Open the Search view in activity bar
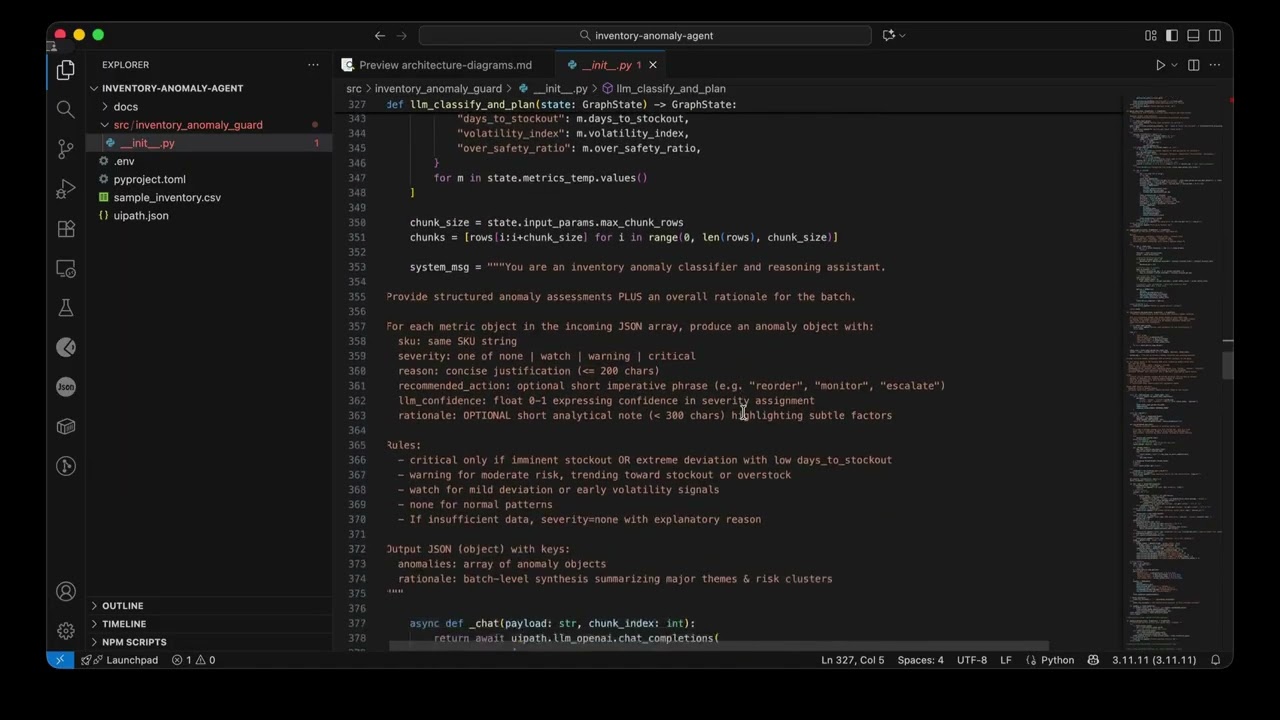 point(66,109)
